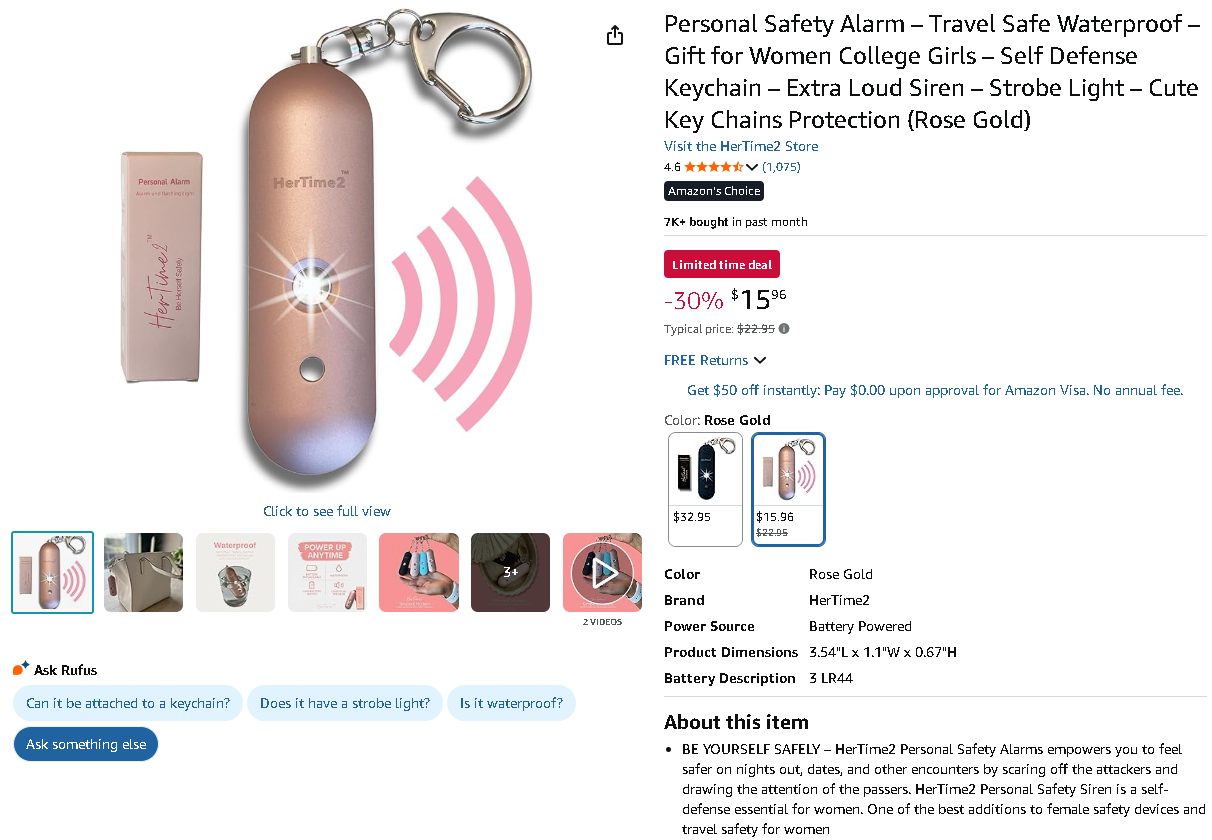This screenshot has height=840, width=1212.
Task: Visit the HerTime2 Store link
Action: [741, 146]
